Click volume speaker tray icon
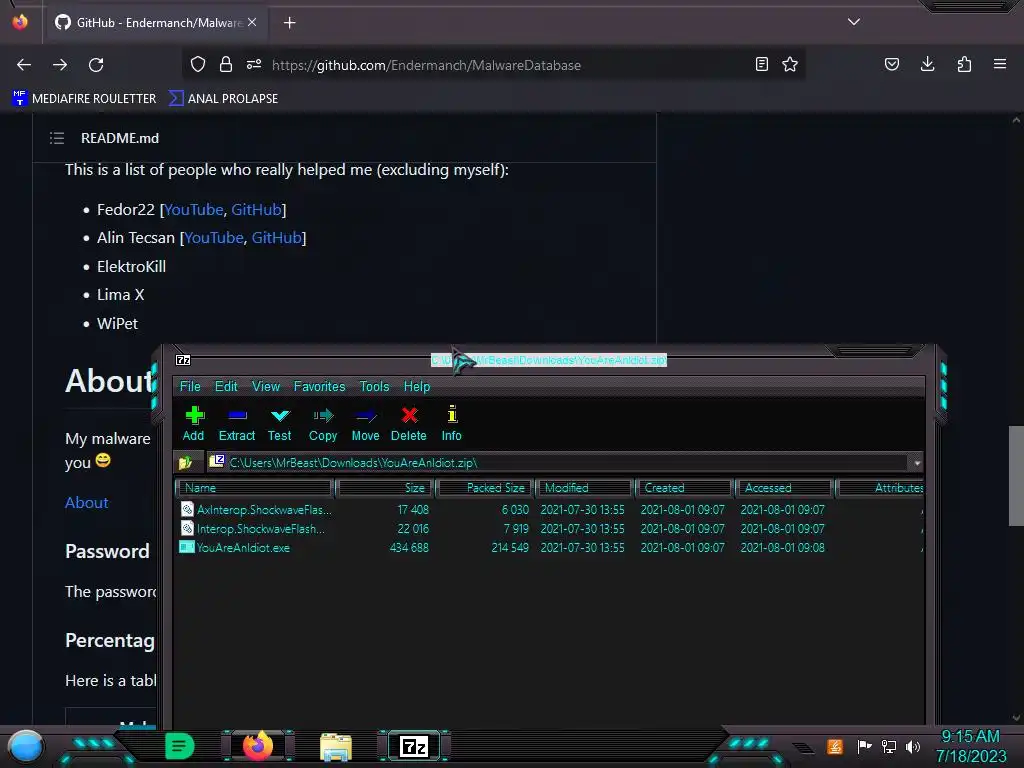 (x=913, y=746)
